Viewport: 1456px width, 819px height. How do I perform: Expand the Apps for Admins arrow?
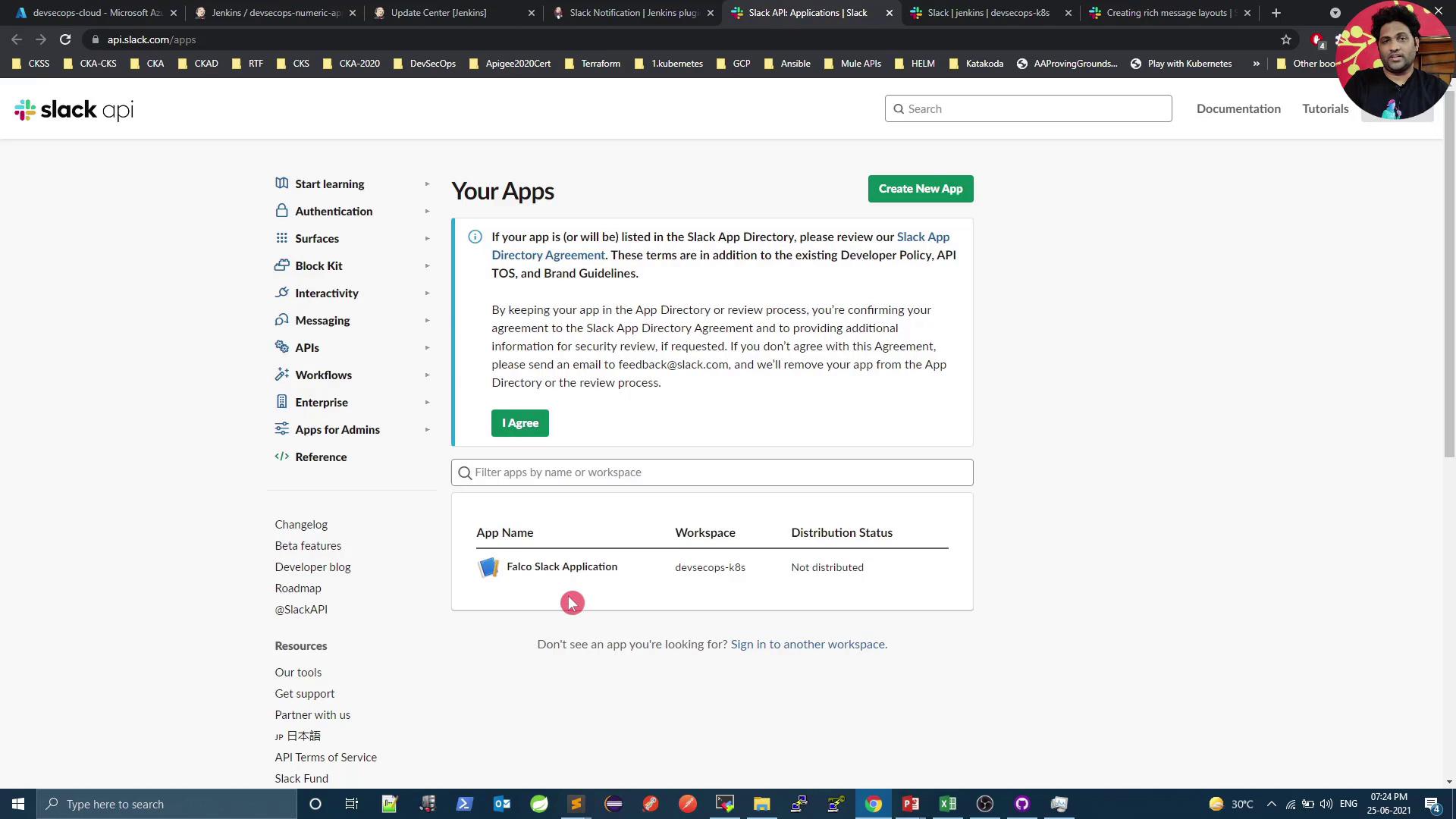click(x=427, y=430)
